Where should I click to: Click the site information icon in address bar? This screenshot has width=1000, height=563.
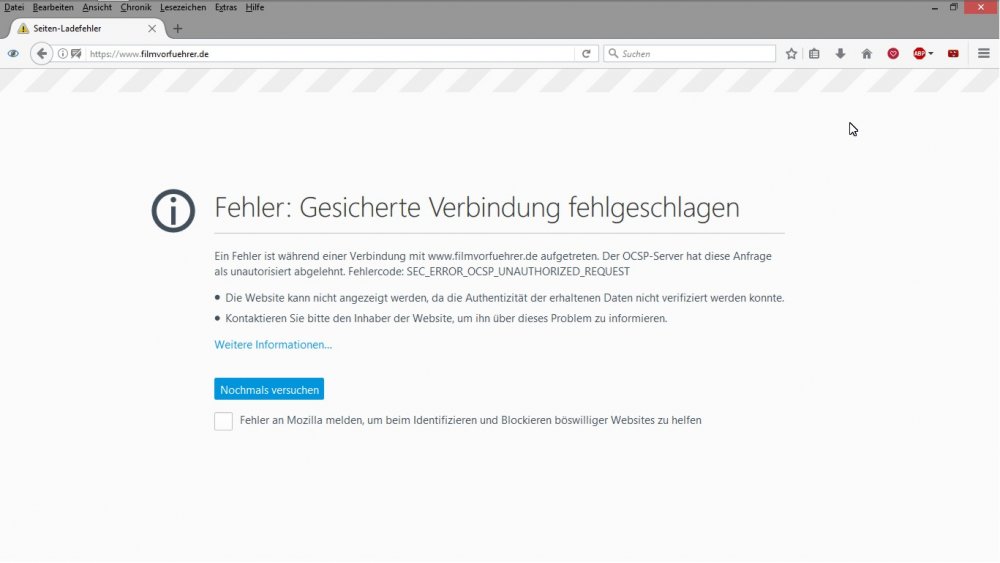coord(63,54)
